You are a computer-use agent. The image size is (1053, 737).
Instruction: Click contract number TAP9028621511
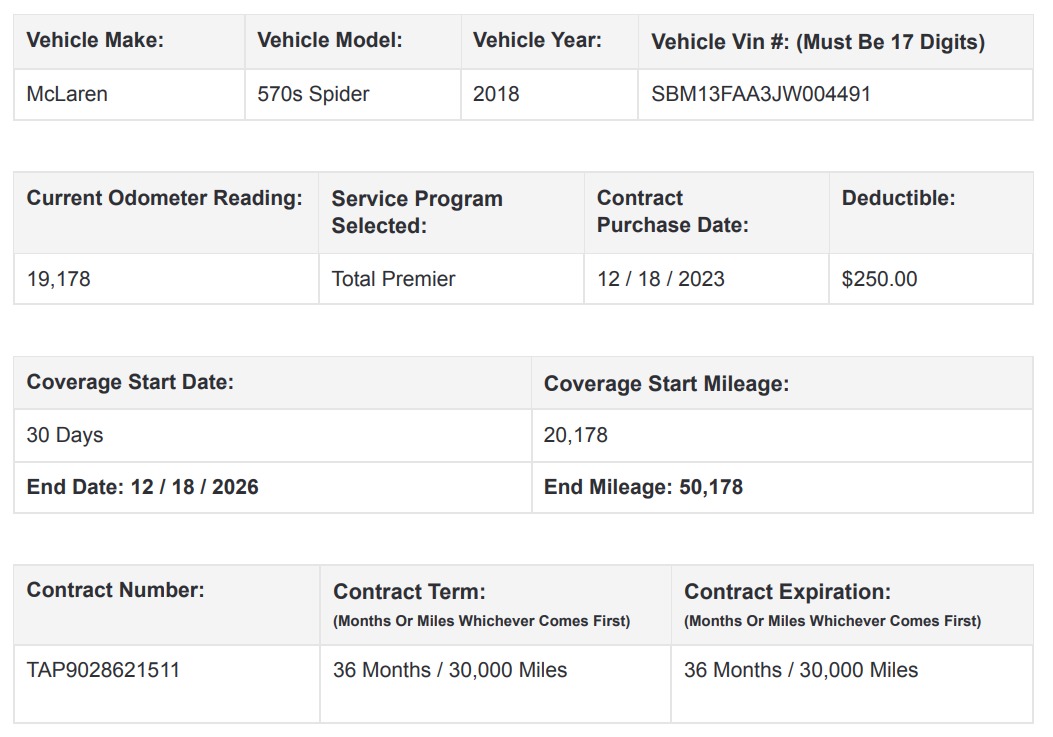103,670
